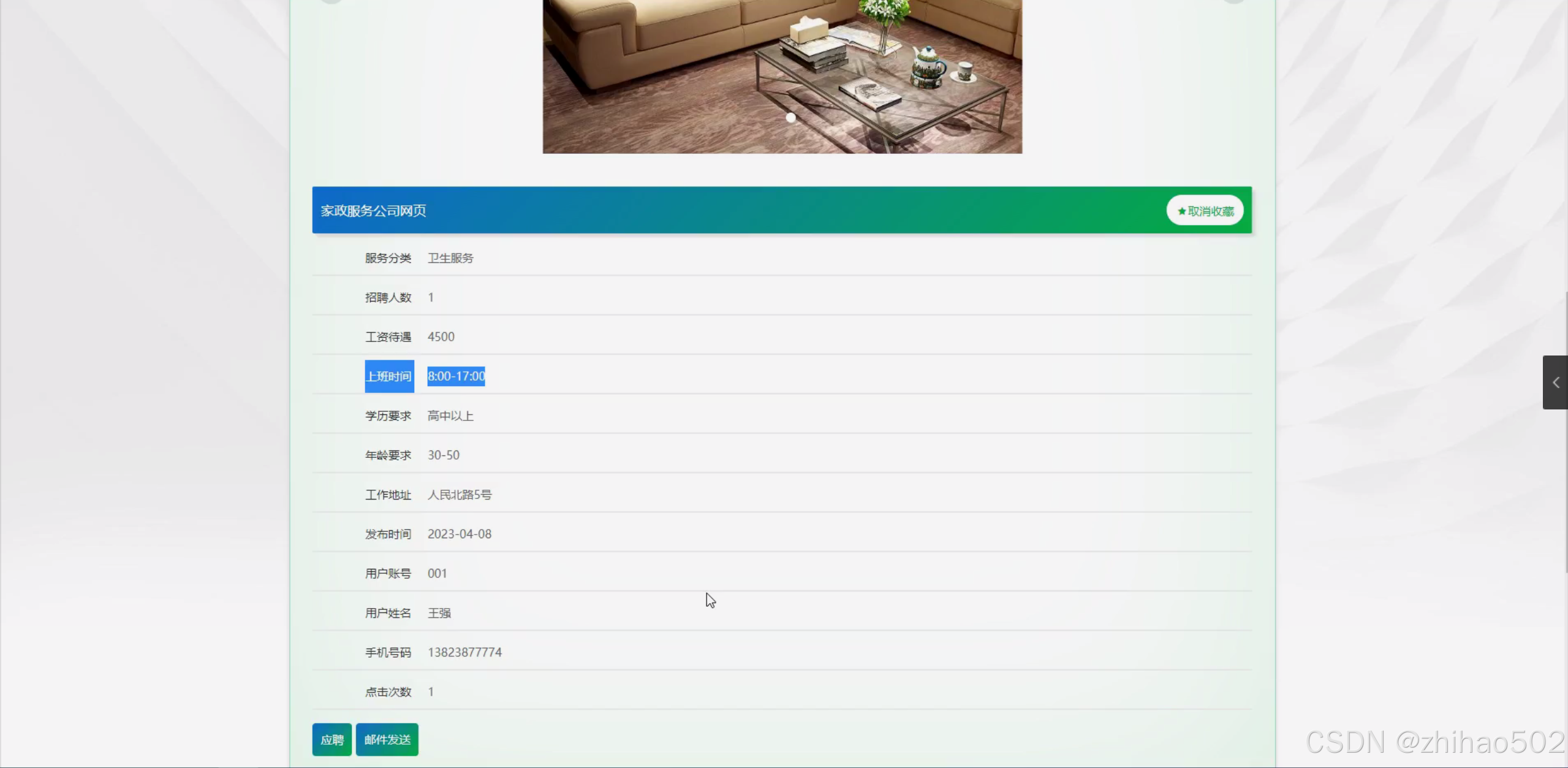The width and height of the screenshot is (1568, 768).
Task: Click the highlighted 8:00-17:00 work time value
Action: click(456, 376)
